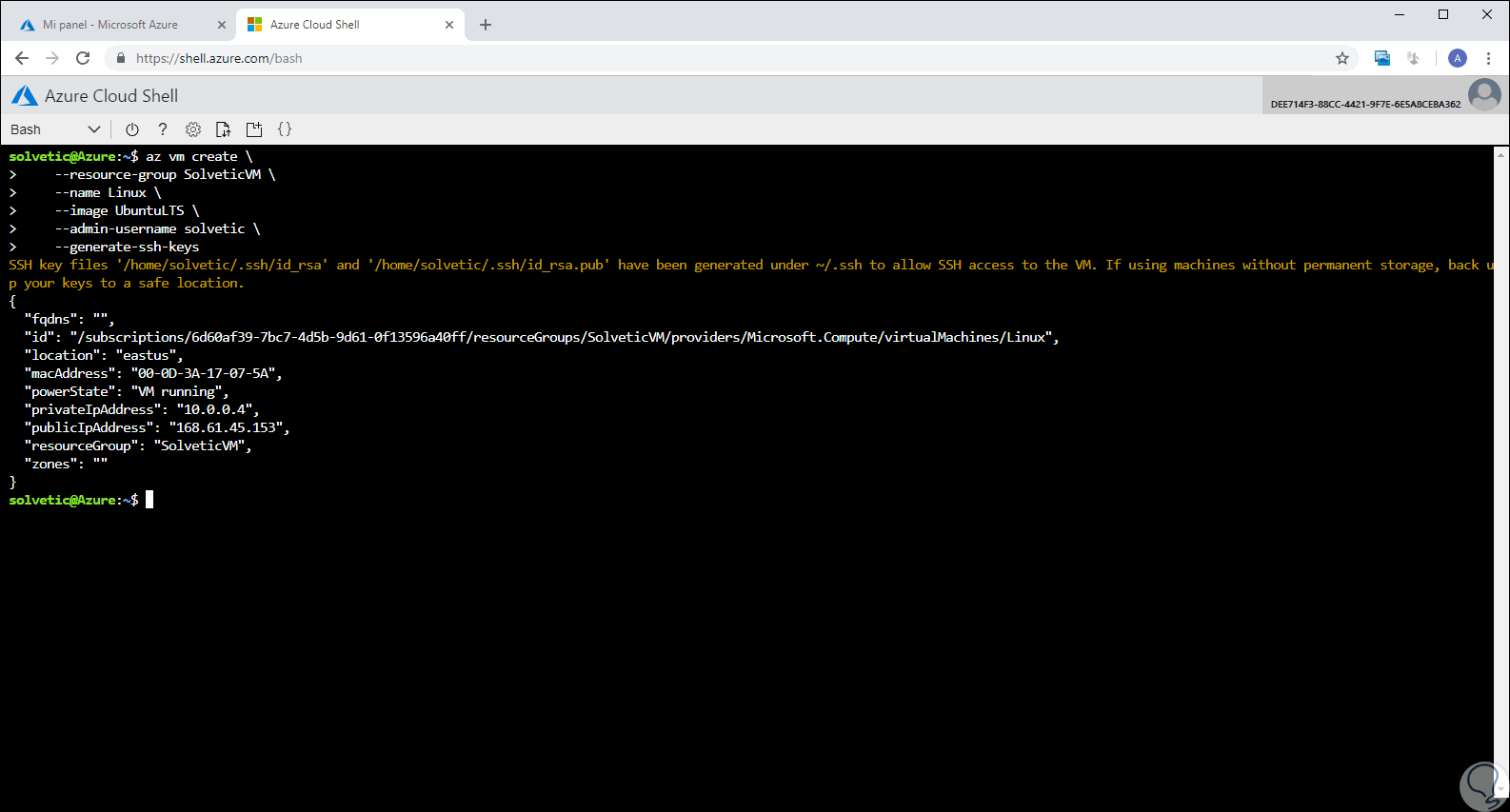Screen dimensions: 1510x812
Task: Click the blue monitor extension icon
Action: click(x=1382, y=58)
